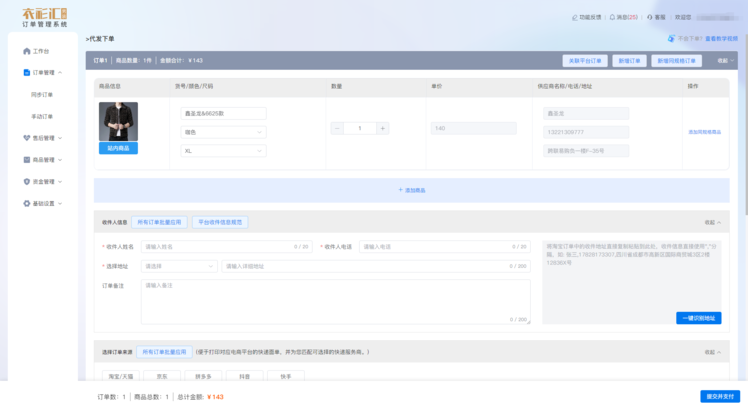Click the 提交并支付 button
748x412 pixels.
click(x=720, y=397)
